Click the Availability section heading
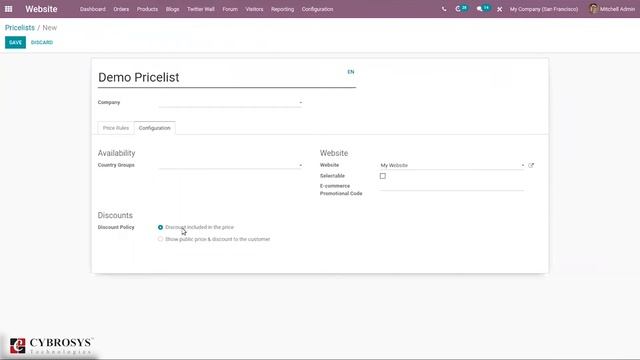 [x=116, y=153]
